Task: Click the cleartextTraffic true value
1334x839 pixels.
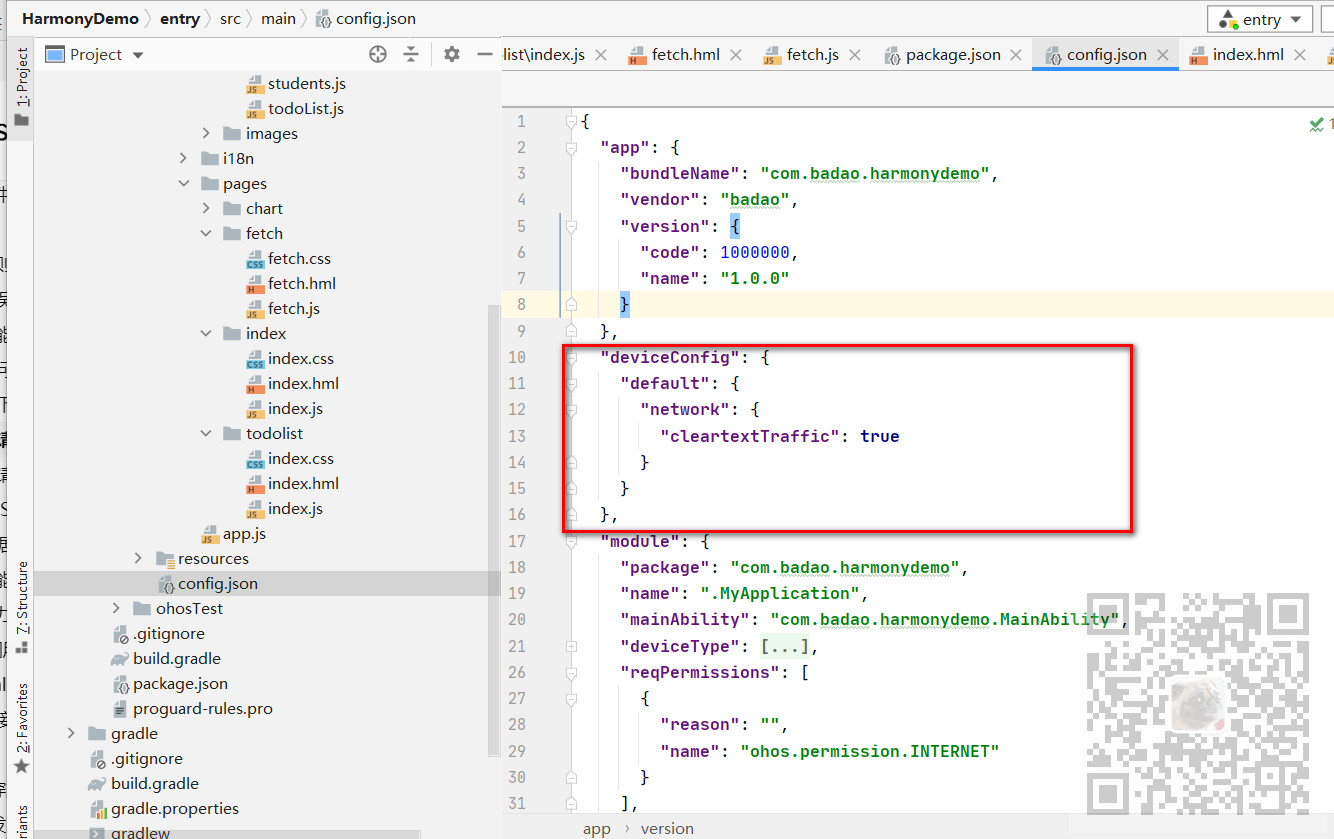Action: coord(879,436)
